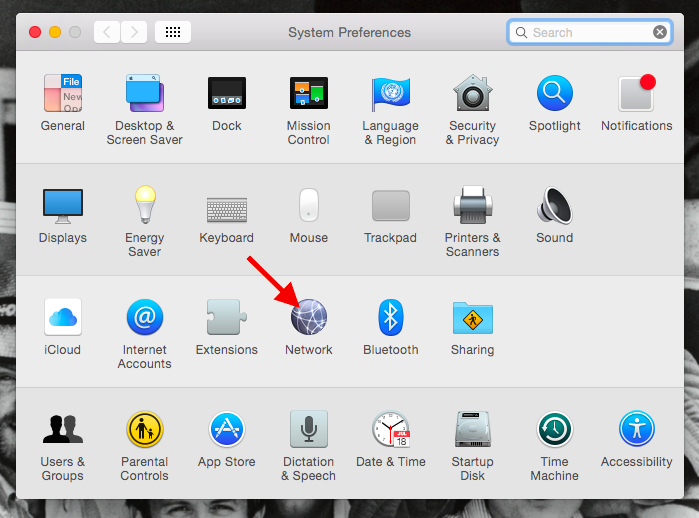Image resolution: width=699 pixels, height=518 pixels.
Task: Open the Network preferences pane
Action: pos(308,318)
